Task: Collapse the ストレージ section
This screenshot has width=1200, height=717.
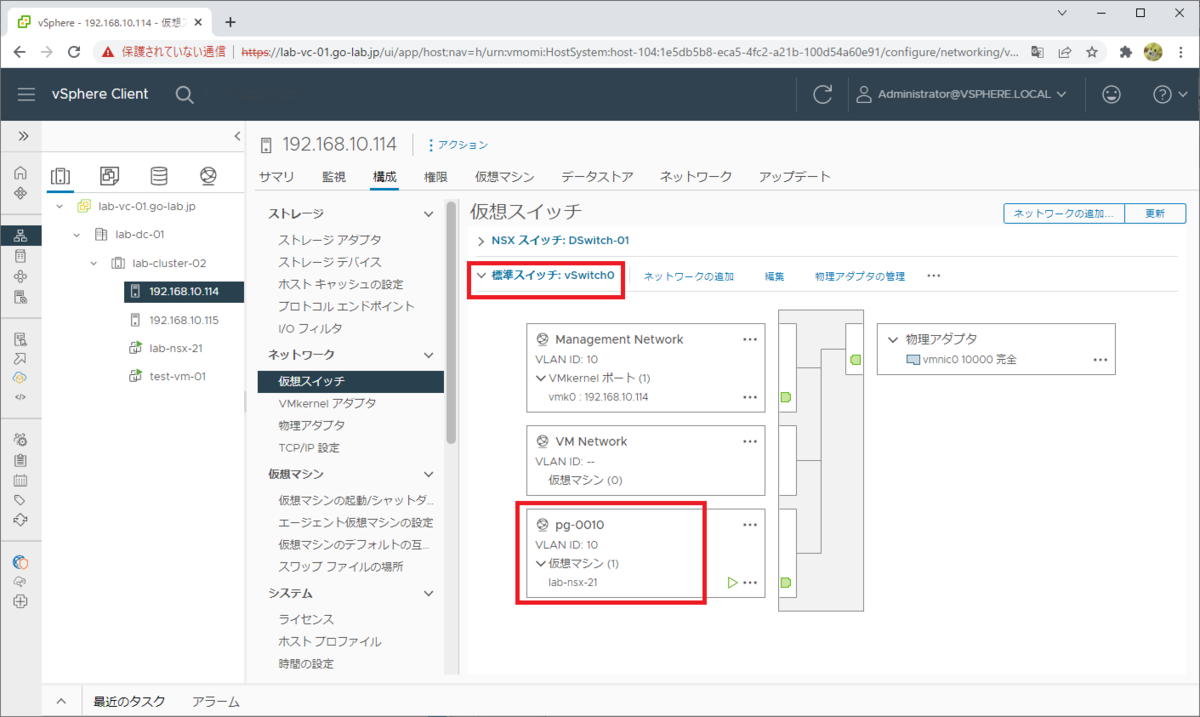Action: pos(429,214)
